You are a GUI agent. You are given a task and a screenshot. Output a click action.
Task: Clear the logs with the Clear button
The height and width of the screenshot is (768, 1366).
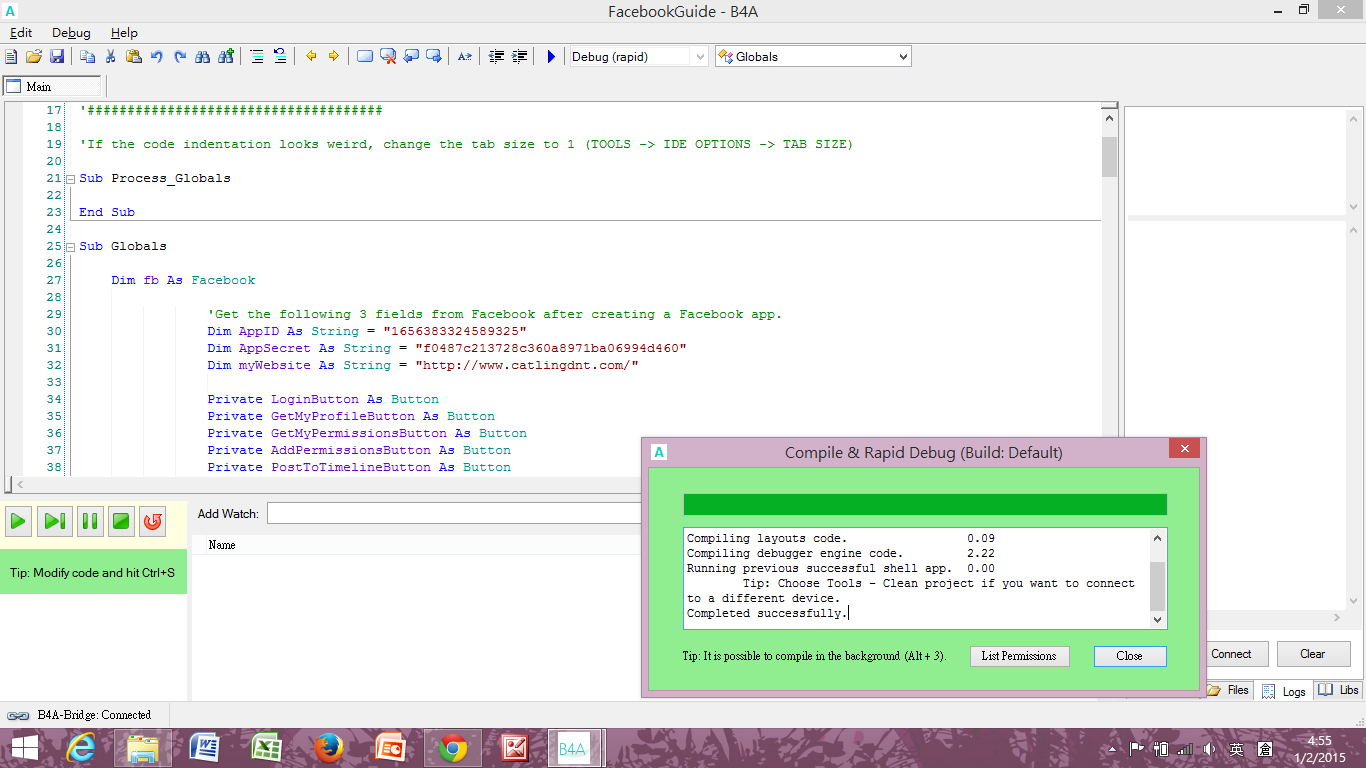coord(1313,654)
